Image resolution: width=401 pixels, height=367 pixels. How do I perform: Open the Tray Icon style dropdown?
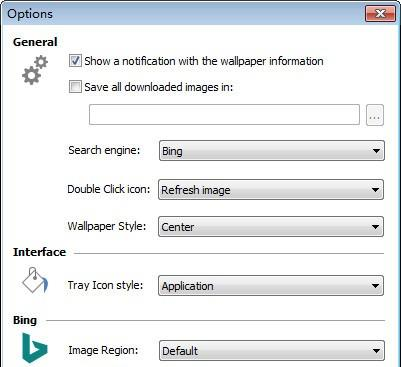point(271,286)
